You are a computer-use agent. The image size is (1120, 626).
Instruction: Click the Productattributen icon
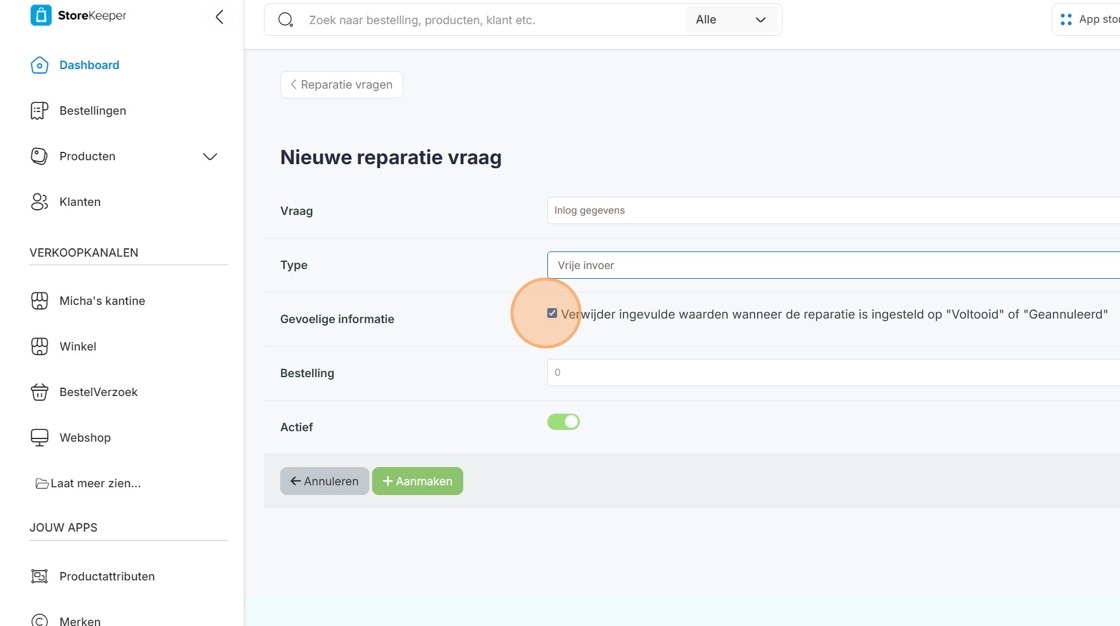click(x=39, y=577)
